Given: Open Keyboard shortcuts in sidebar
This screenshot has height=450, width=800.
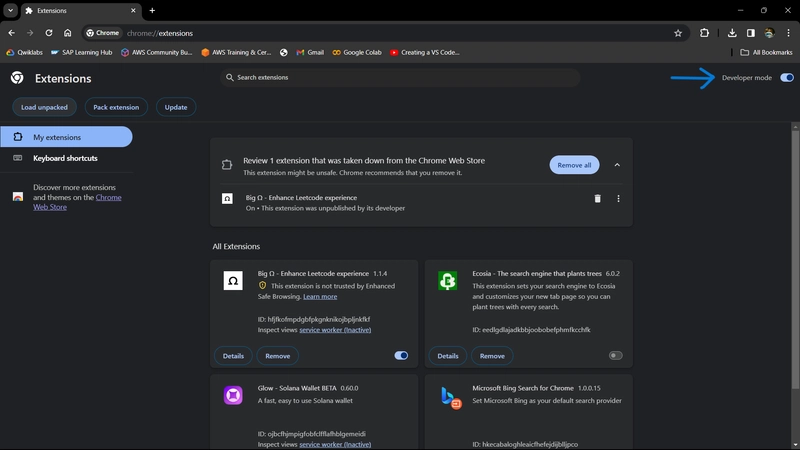Looking at the screenshot, I should pyautogui.click(x=66, y=158).
